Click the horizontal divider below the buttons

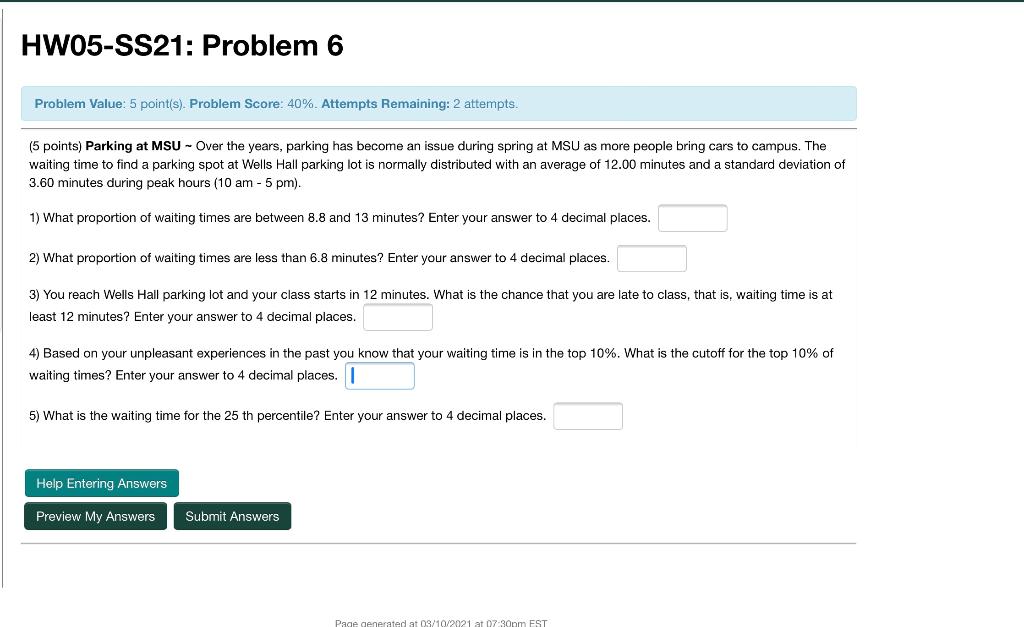pyautogui.click(x=438, y=543)
